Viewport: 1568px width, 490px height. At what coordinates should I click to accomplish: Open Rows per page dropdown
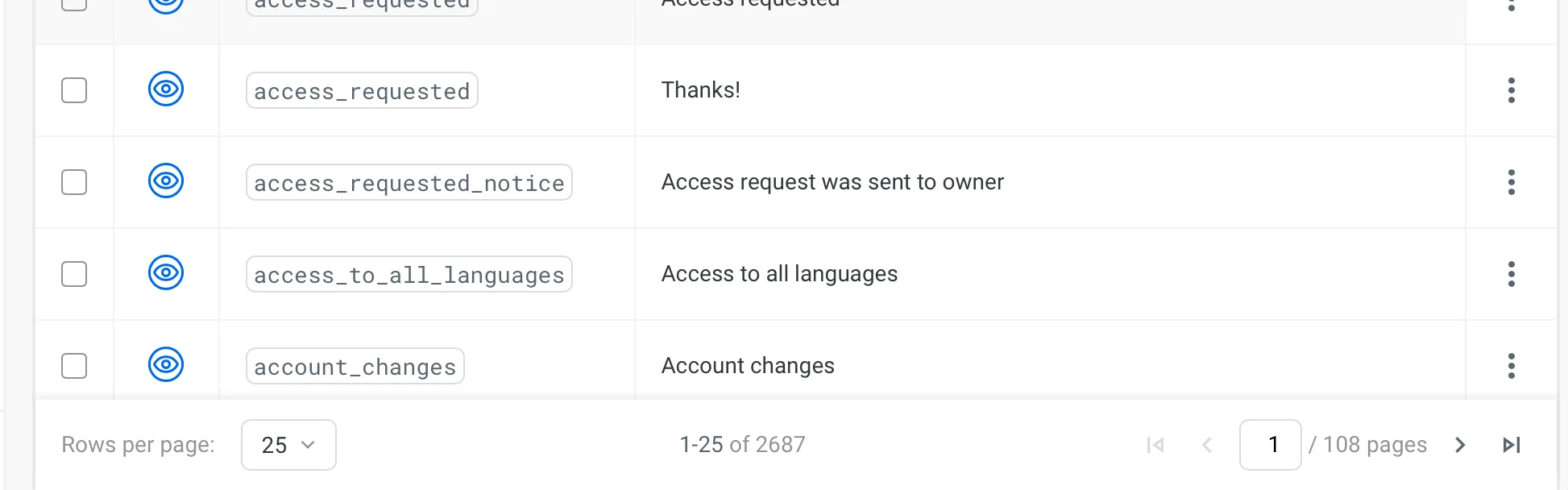coord(288,445)
